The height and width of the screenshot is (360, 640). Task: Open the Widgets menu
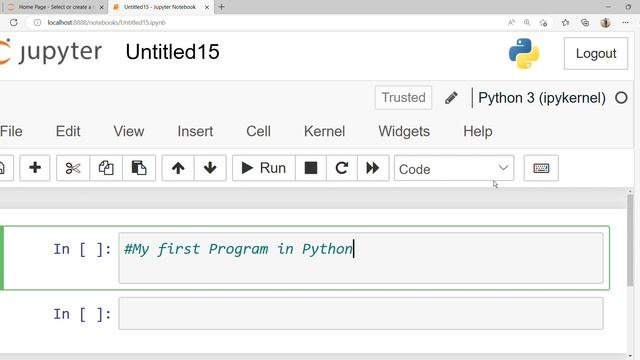coord(404,131)
